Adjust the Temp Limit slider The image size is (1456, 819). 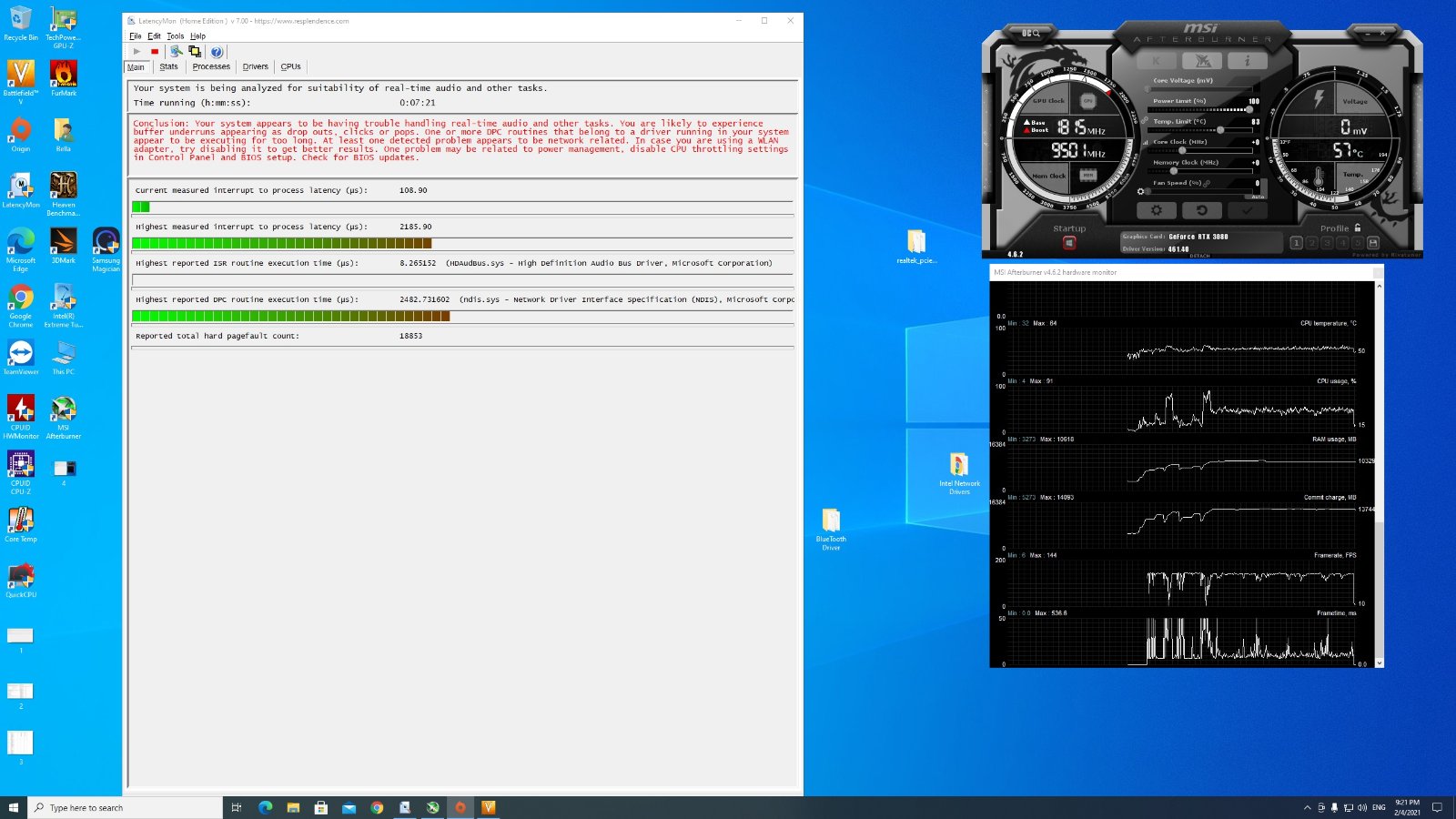(x=1201, y=130)
